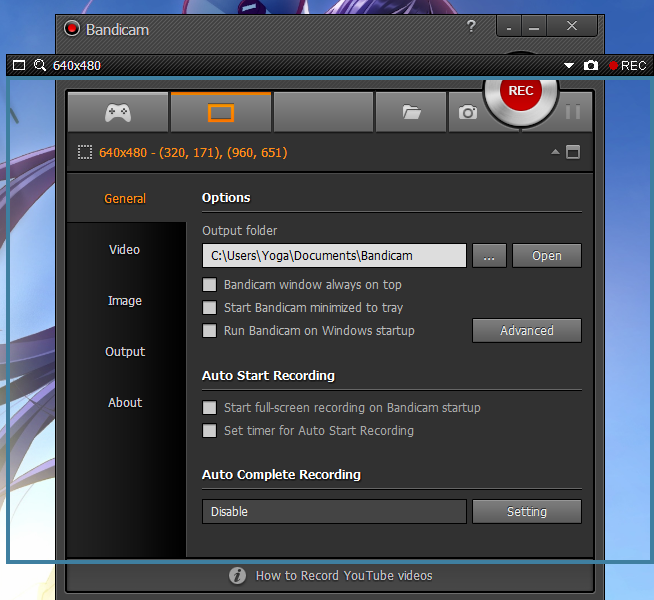Click the magnifier icon in capture bar
Image resolution: width=654 pixels, height=600 pixels.
click(x=40, y=65)
